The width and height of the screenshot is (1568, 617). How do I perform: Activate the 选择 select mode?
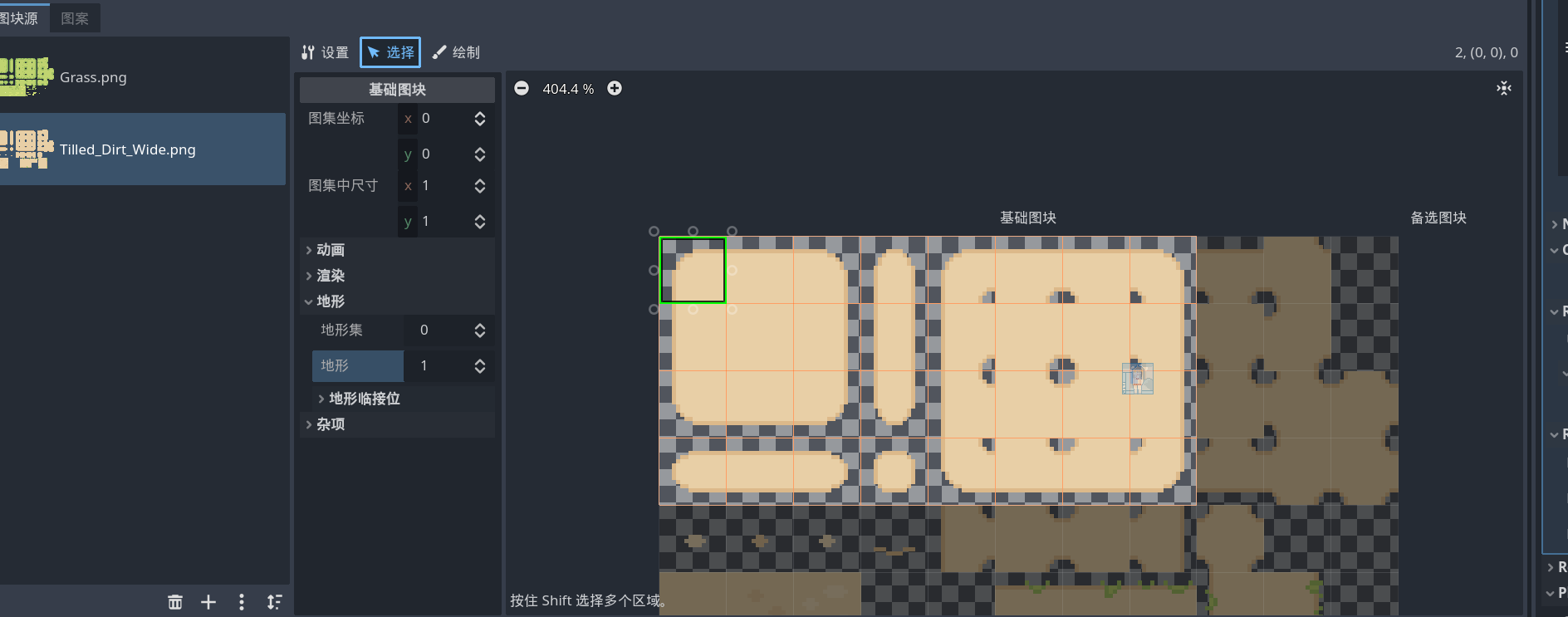[390, 52]
